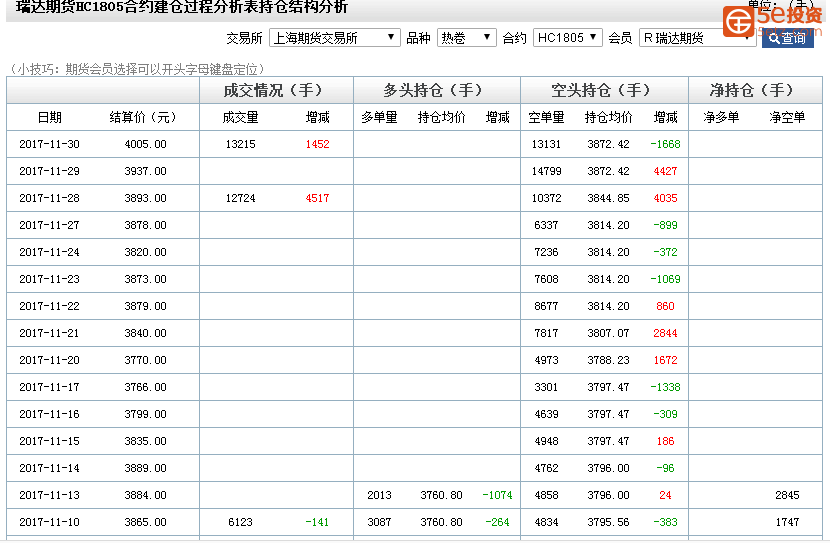Click the 净多单 column header
This screenshot has width=830, height=543.
click(x=721, y=117)
